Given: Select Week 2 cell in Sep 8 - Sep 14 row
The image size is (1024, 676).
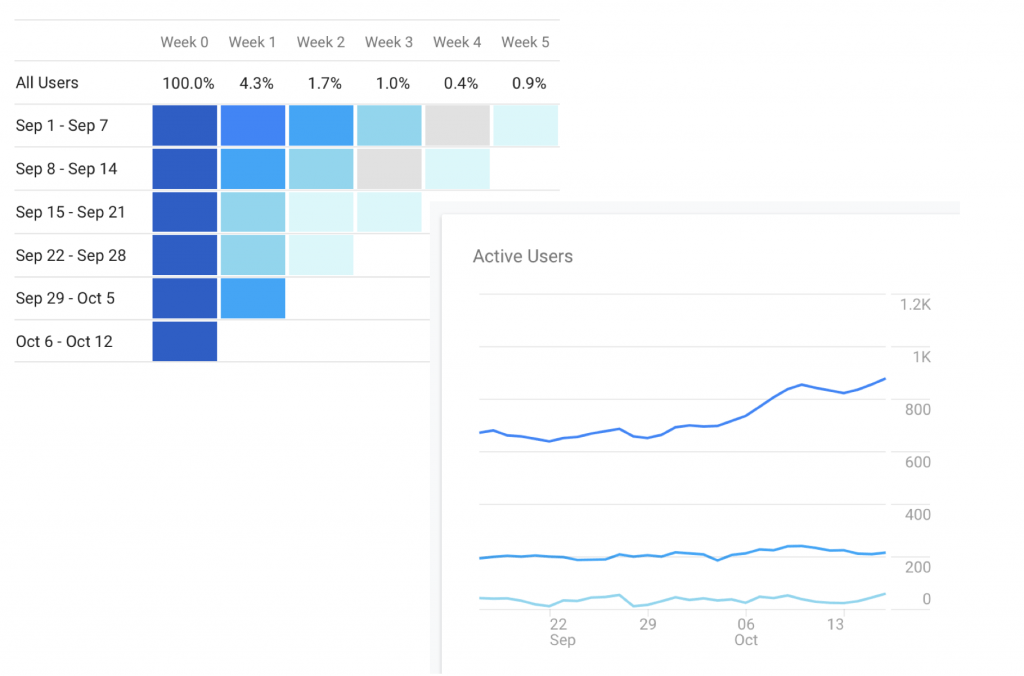Looking at the screenshot, I should 321,169.
